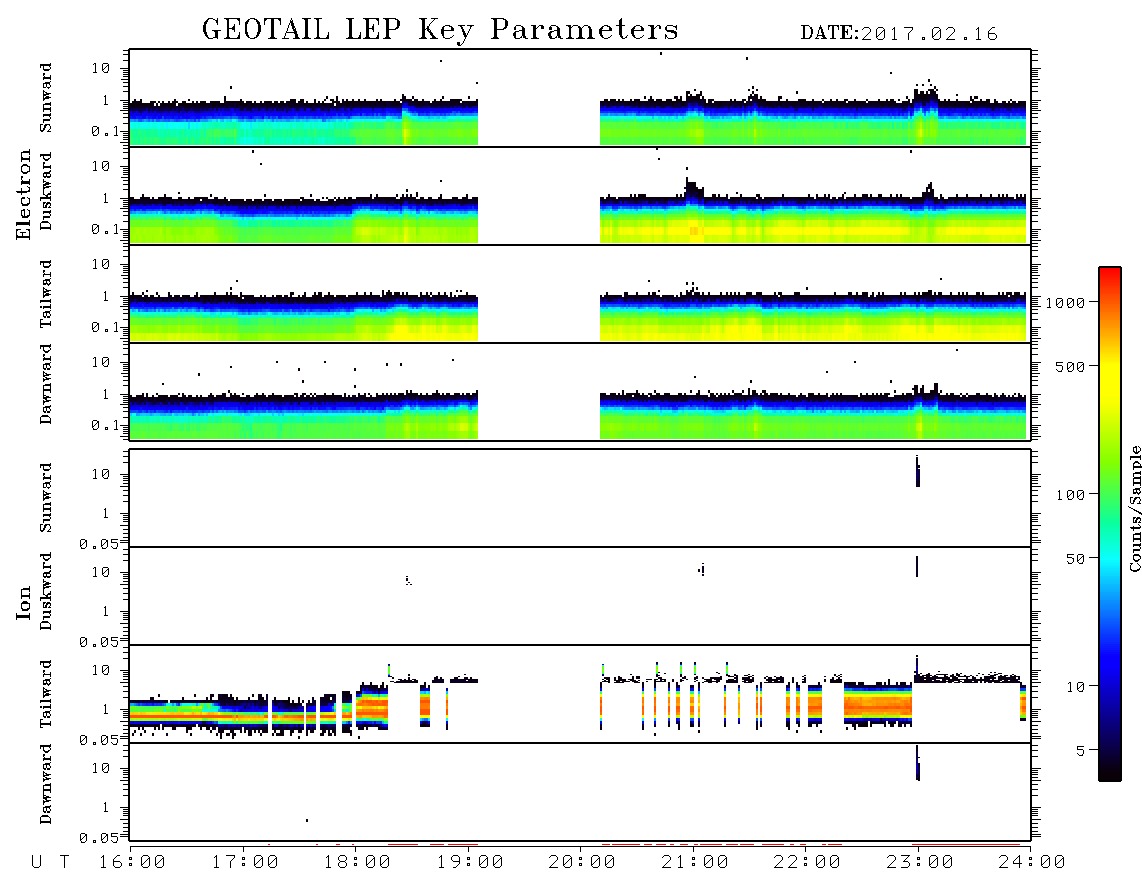Click the DATE:2017.02.16 label
1142x880 pixels.
899,34
